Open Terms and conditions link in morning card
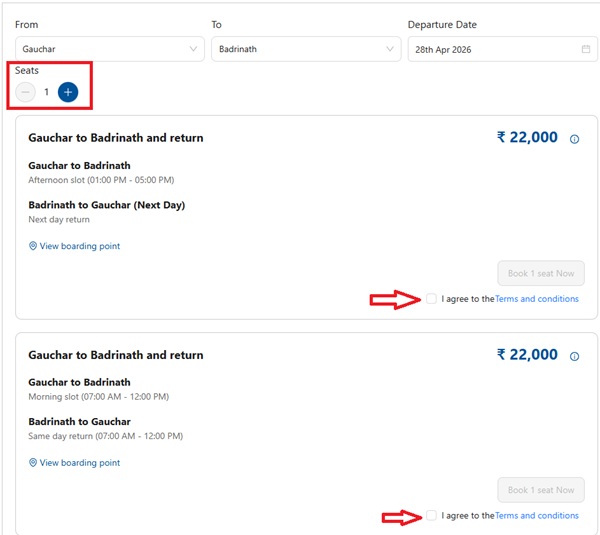600x535 pixels. [537, 516]
